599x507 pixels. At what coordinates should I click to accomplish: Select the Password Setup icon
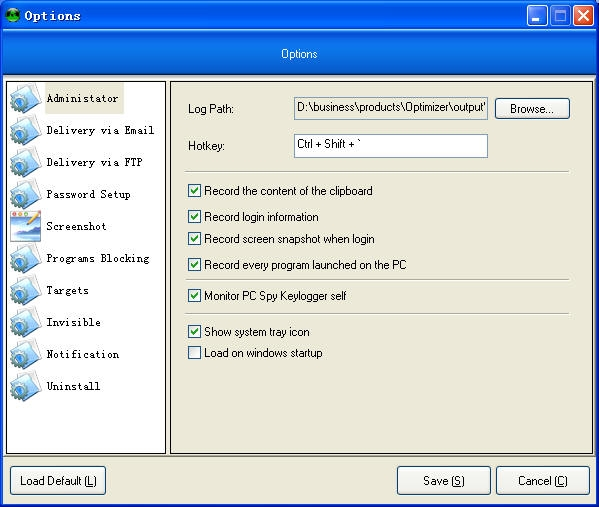[26, 194]
